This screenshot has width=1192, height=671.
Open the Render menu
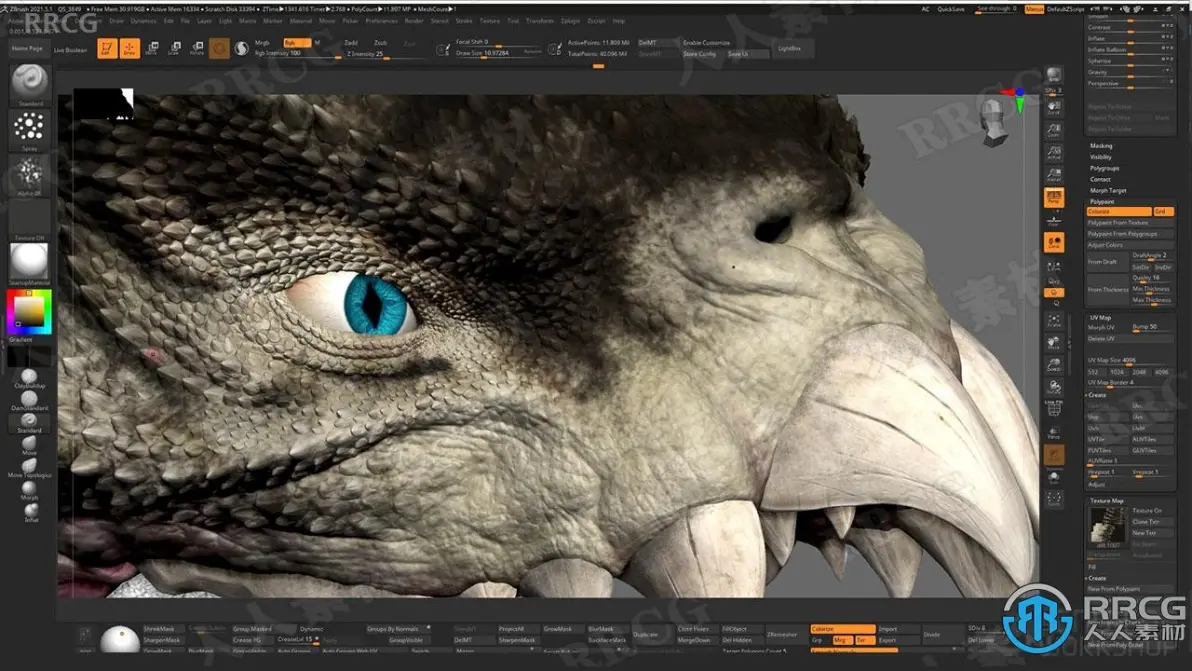(x=414, y=21)
